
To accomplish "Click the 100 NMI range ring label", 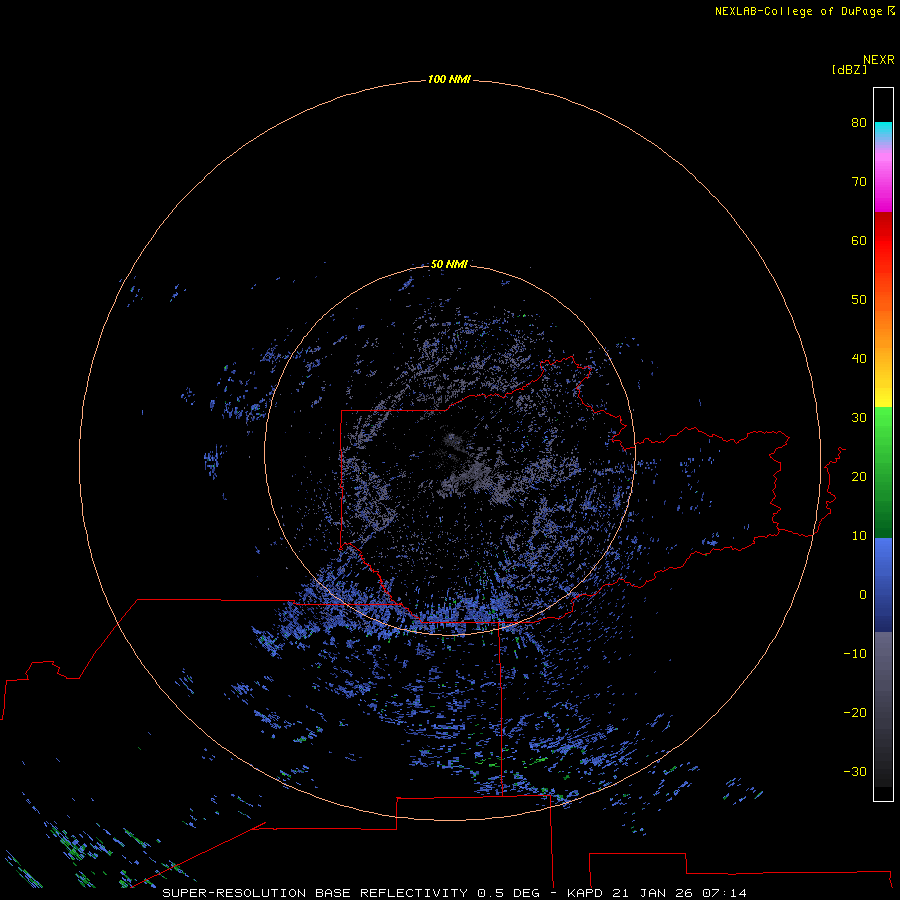I will tap(449, 79).
